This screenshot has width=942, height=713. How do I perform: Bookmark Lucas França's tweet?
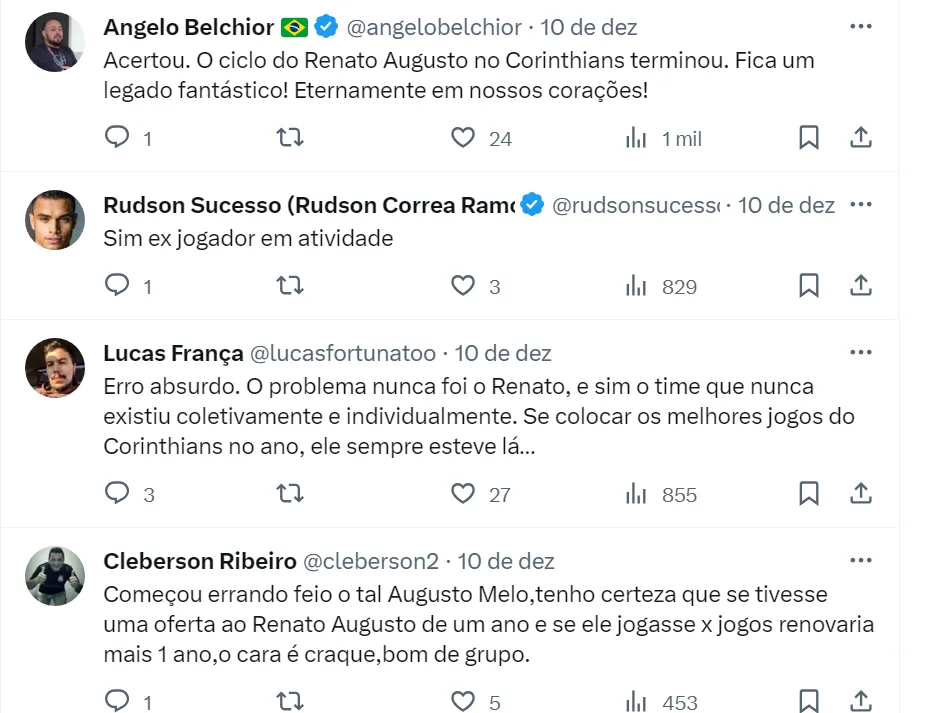809,493
